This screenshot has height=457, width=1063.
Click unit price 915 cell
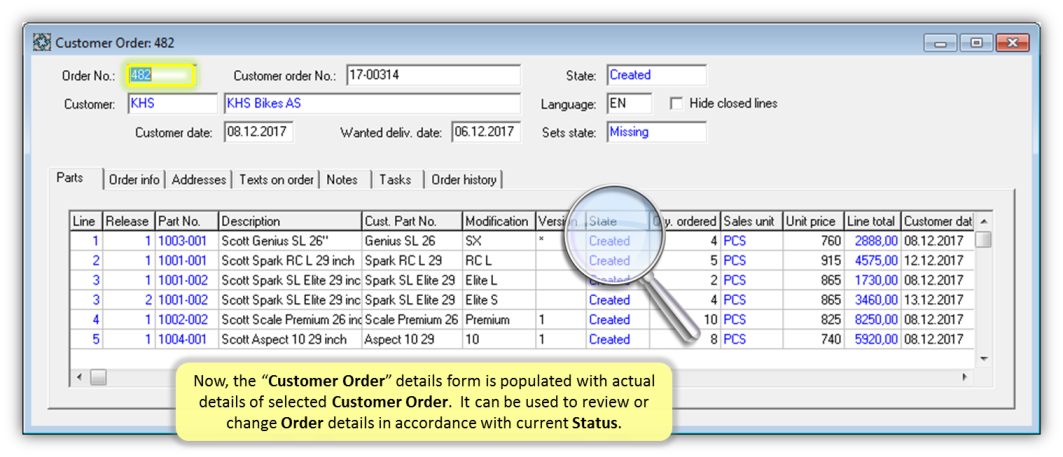tap(813, 260)
